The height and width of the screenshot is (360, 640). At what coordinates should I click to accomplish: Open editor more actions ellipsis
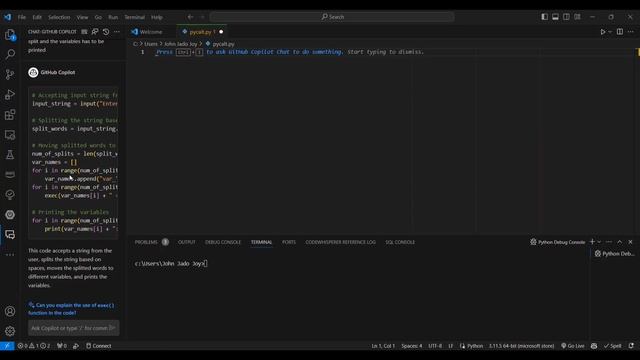coord(631,32)
